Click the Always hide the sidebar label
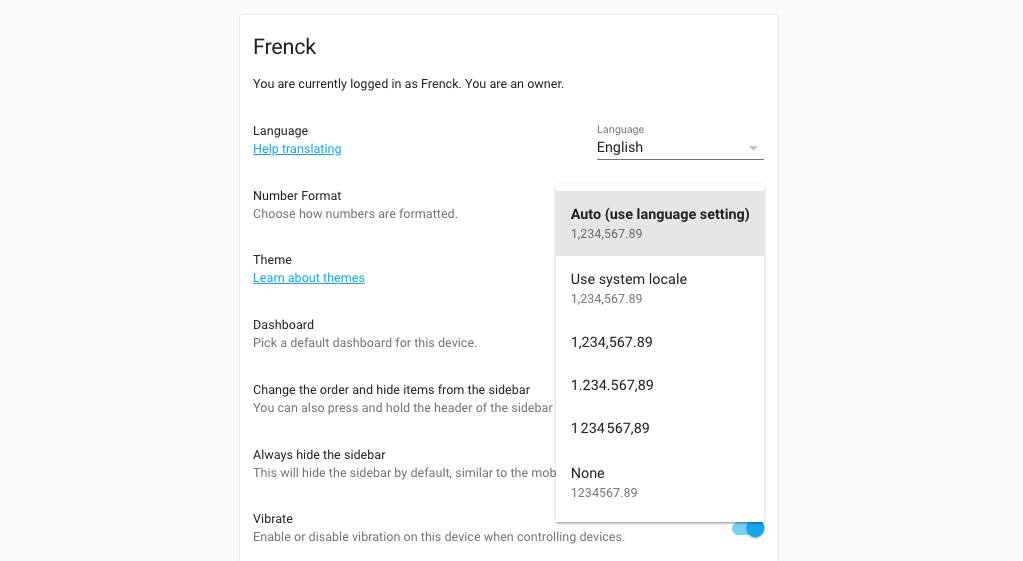Screen dimensions: 1023x561 click(319, 455)
